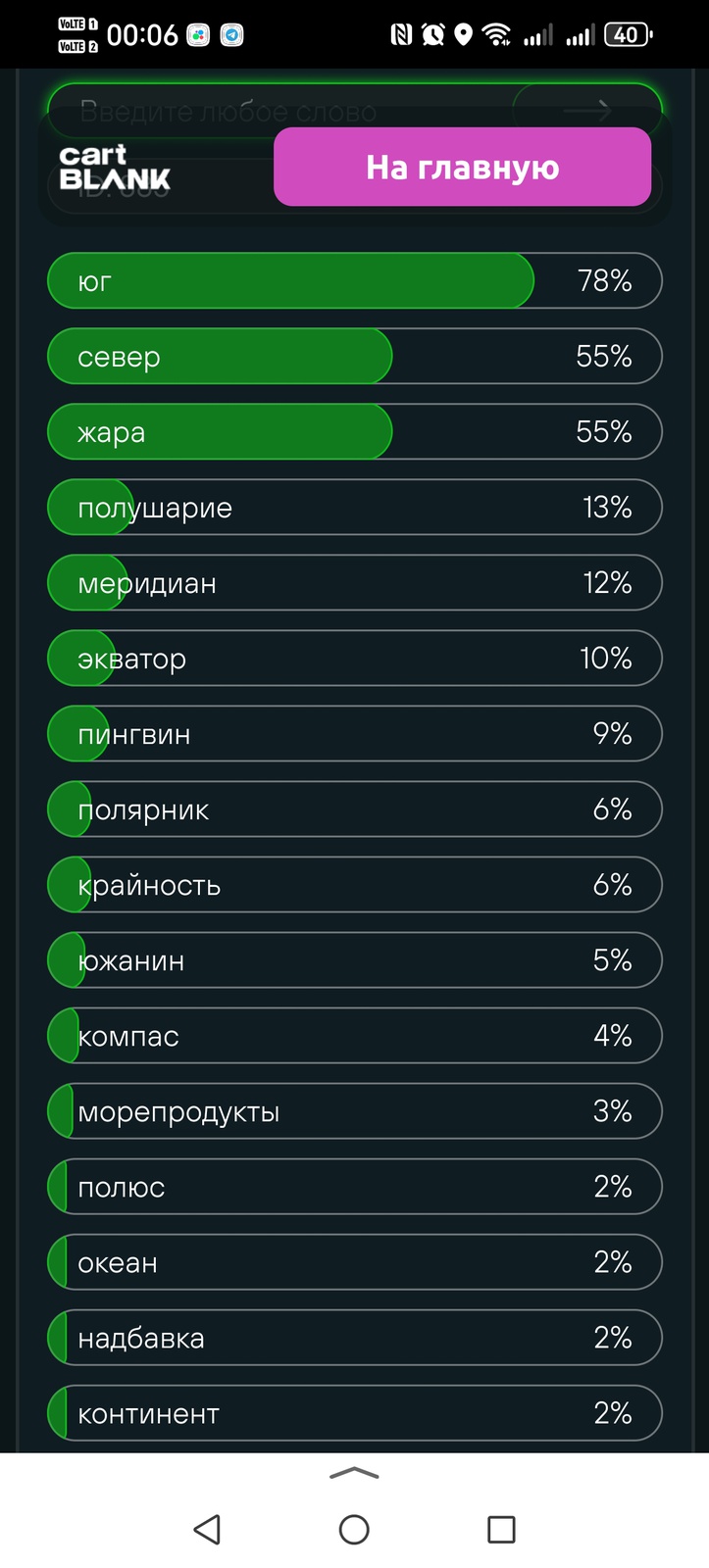Select the север 55% row

[x=355, y=356]
